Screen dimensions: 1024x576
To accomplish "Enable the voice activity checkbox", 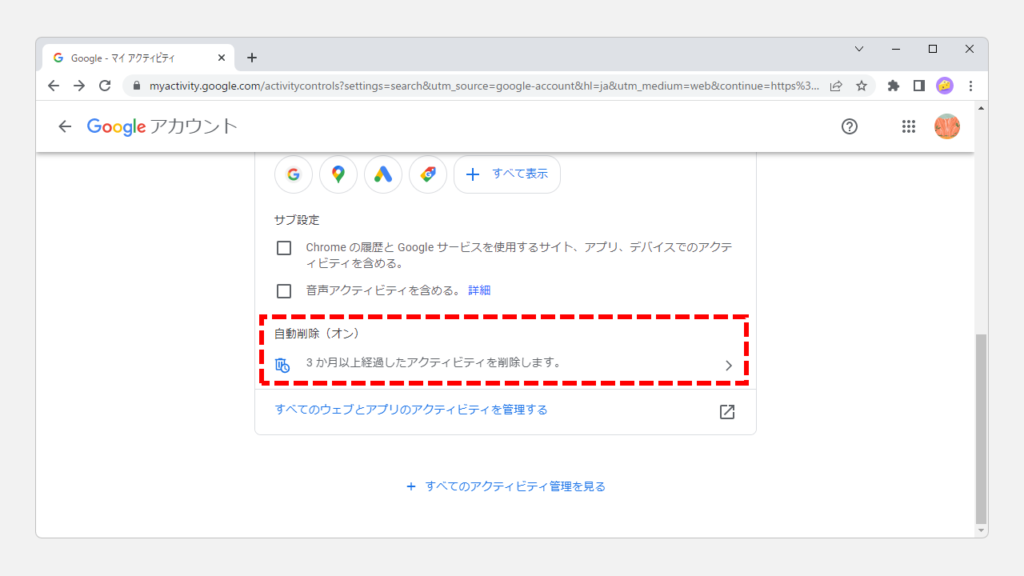I will coord(284,291).
